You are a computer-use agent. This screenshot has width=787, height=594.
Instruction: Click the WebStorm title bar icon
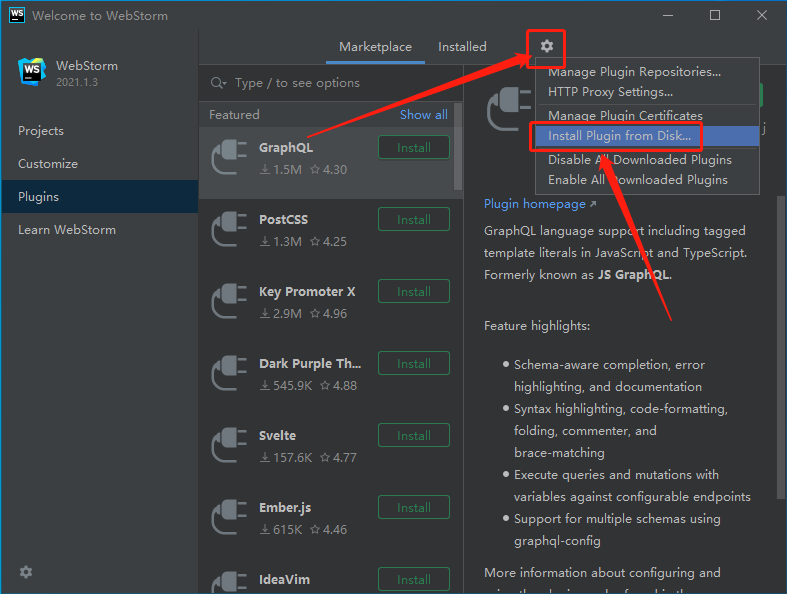pos(17,15)
